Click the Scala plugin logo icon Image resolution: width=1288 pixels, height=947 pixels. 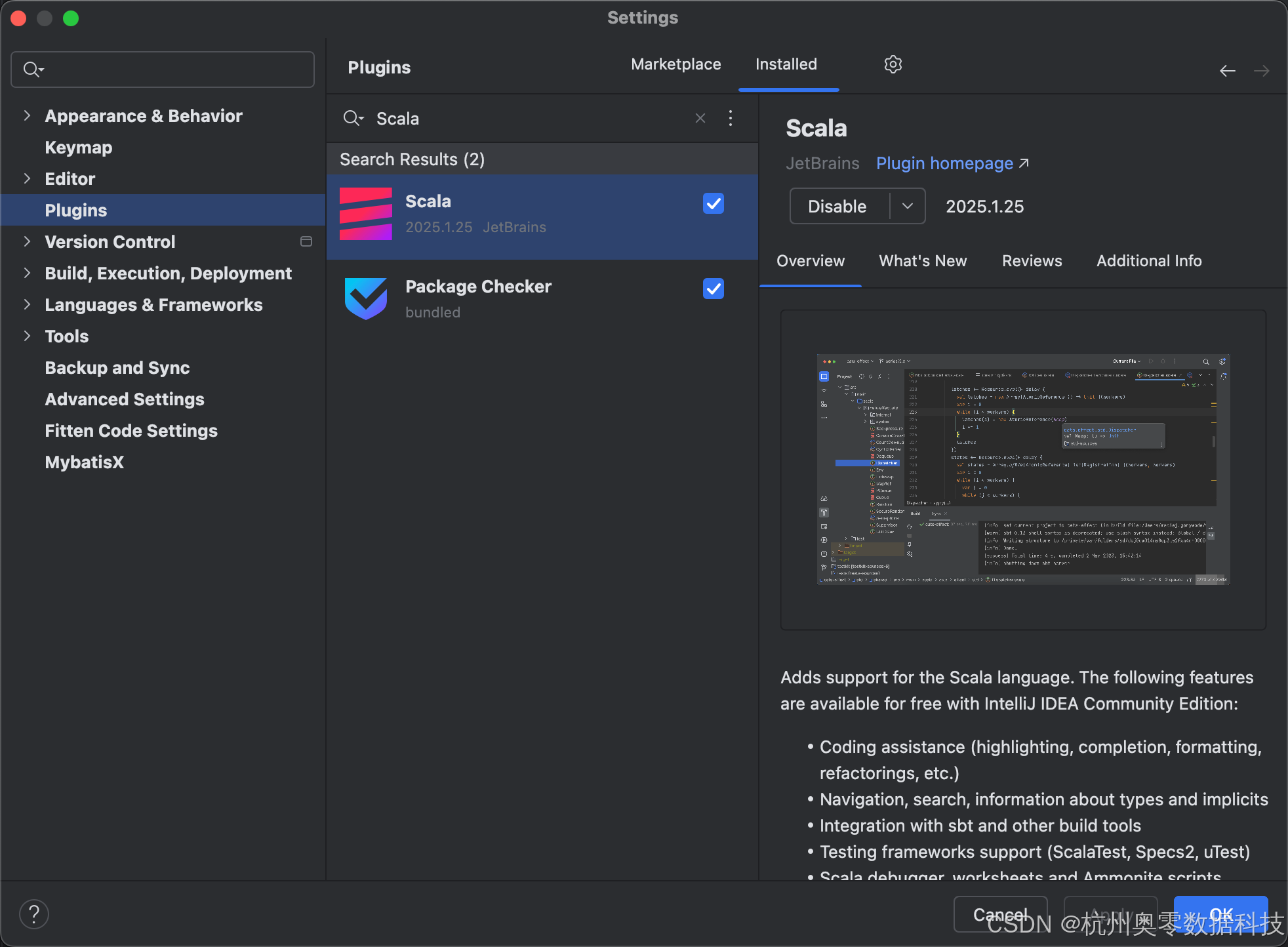click(366, 214)
